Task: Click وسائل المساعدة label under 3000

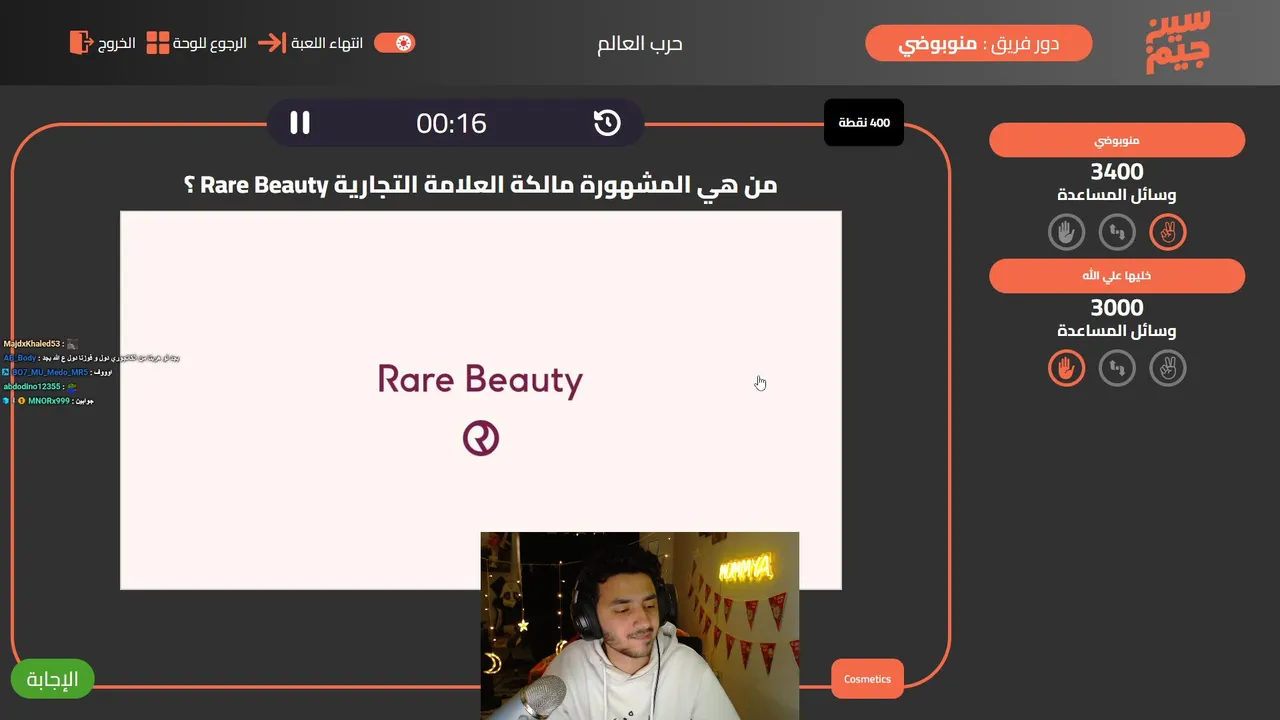Action: (1117, 331)
